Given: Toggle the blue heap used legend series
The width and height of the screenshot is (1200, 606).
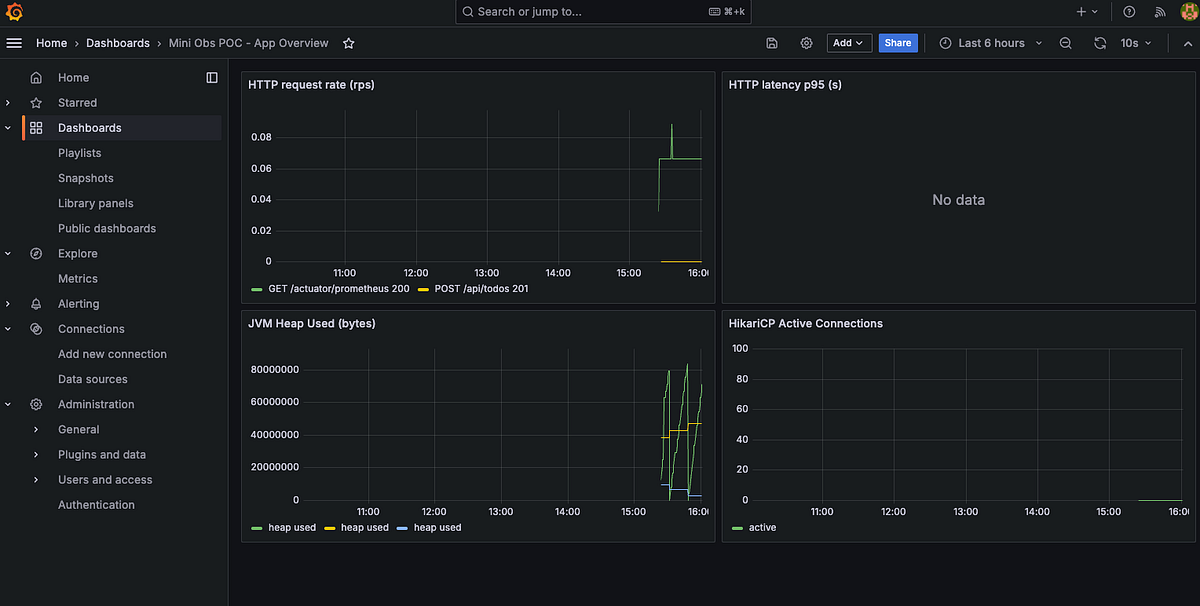Looking at the screenshot, I should tap(438, 527).
